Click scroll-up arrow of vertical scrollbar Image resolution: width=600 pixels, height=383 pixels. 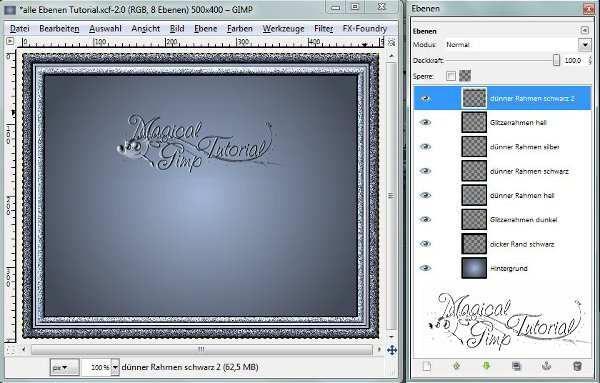pyautogui.click(x=391, y=55)
